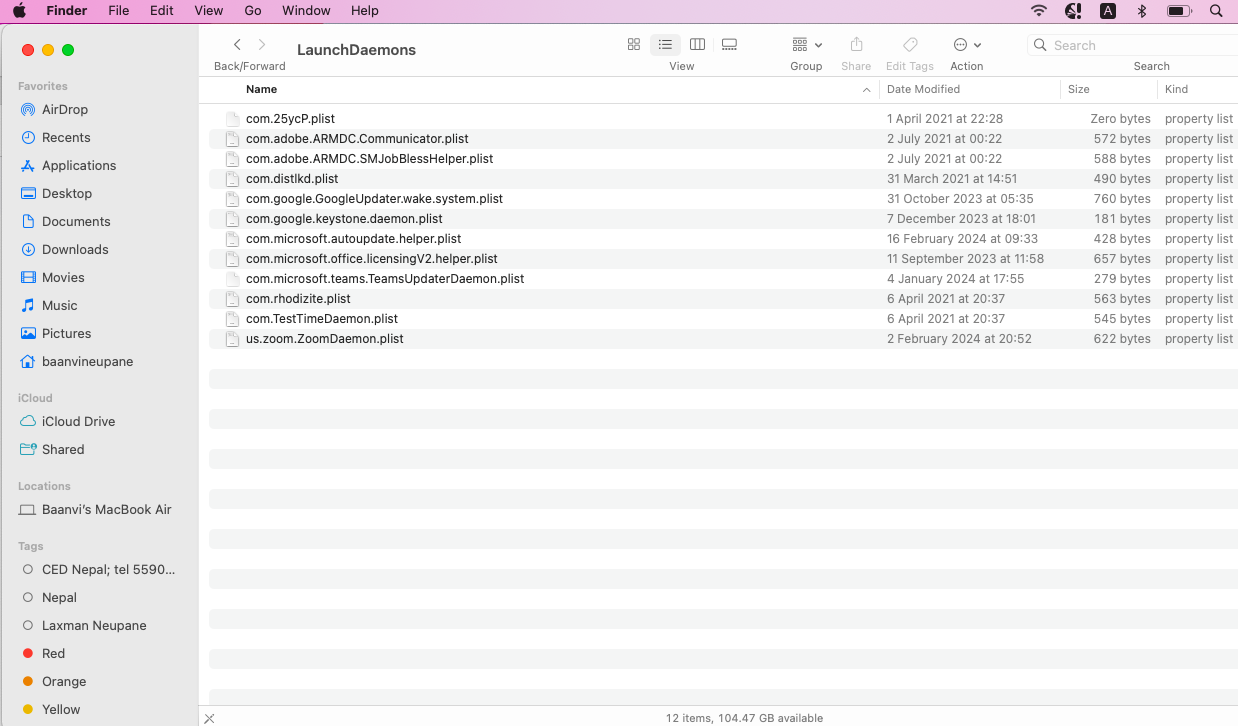The image size is (1238, 726).
Task: Open the Help menu
Action: [x=365, y=11]
